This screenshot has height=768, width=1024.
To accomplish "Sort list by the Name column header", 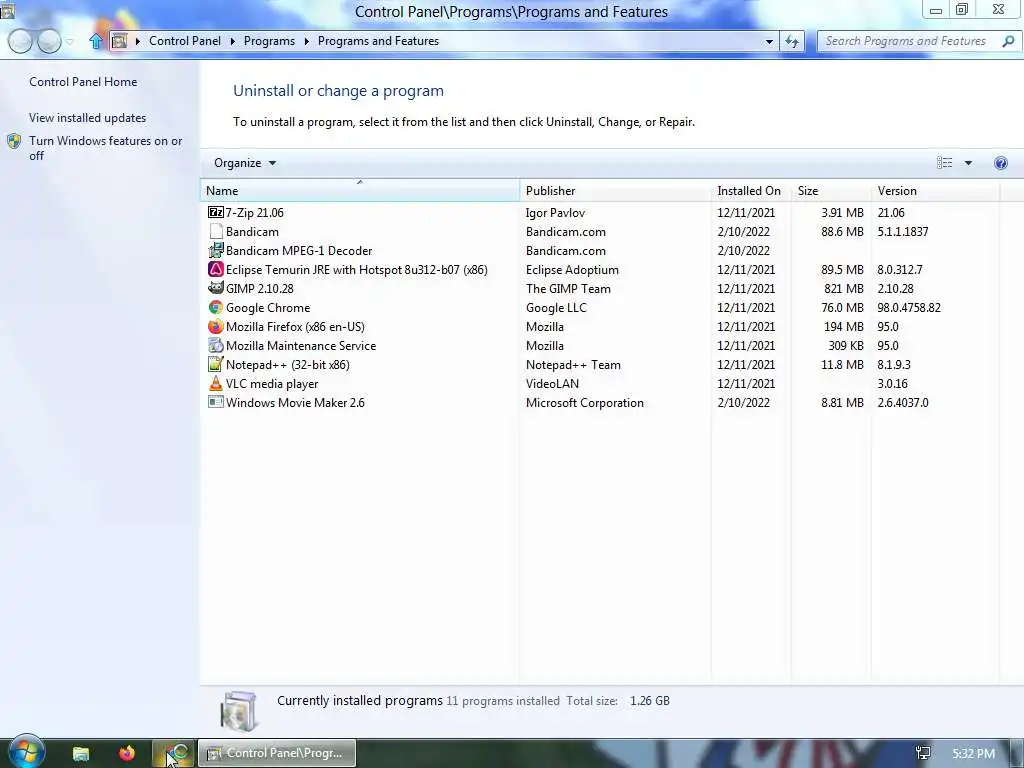I will click(x=360, y=190).
